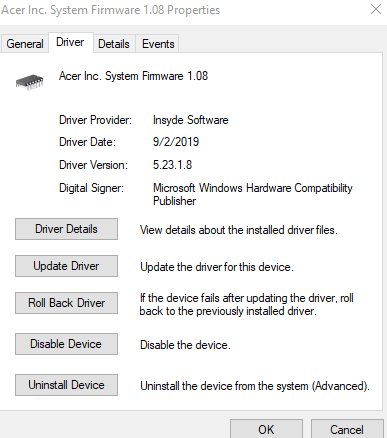Click the Driver Version label
Viewport: 387px width, 438px height.
pos(93,165)
